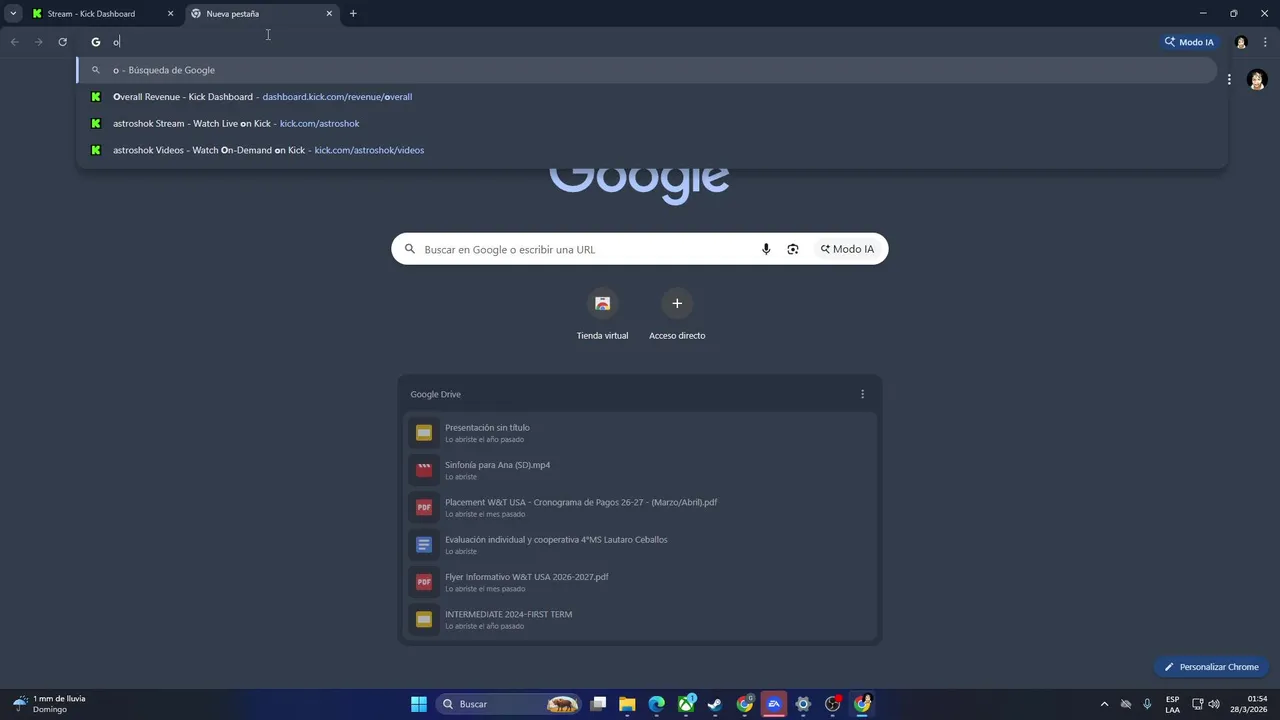
Task: Add a shortcut with Acceso directo
Action: pyautogui.click(x=677, y=315)
